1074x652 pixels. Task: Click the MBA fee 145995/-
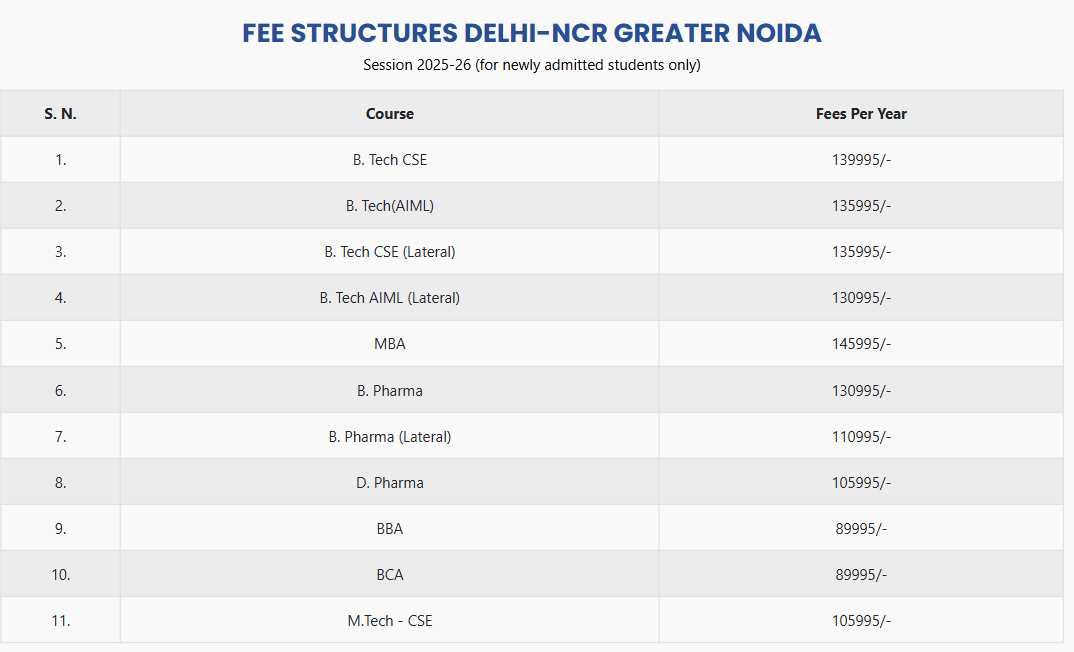coord(861,344)
